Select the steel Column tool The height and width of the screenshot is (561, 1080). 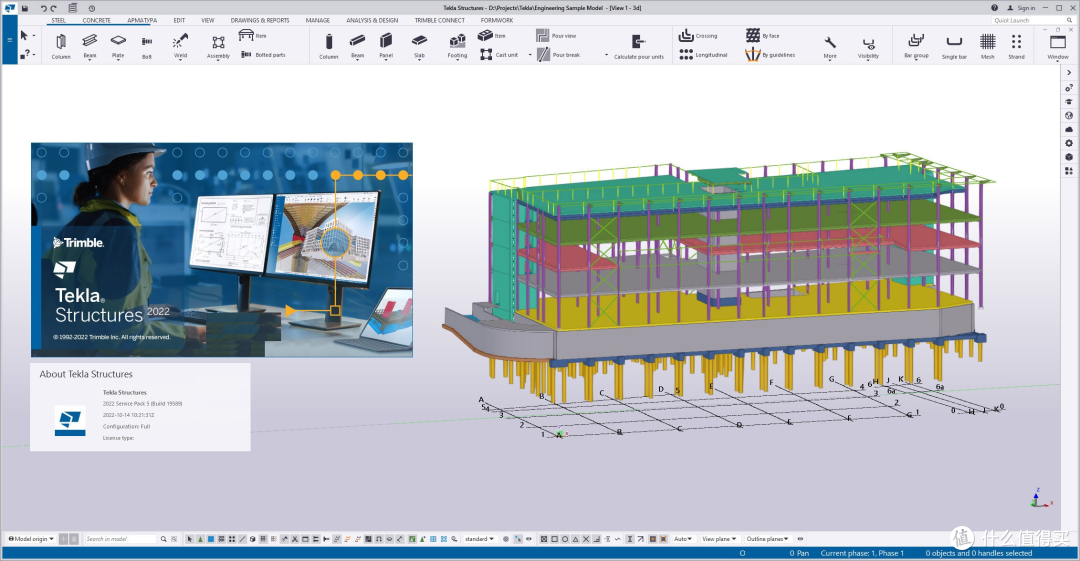(x=61, y=45)
